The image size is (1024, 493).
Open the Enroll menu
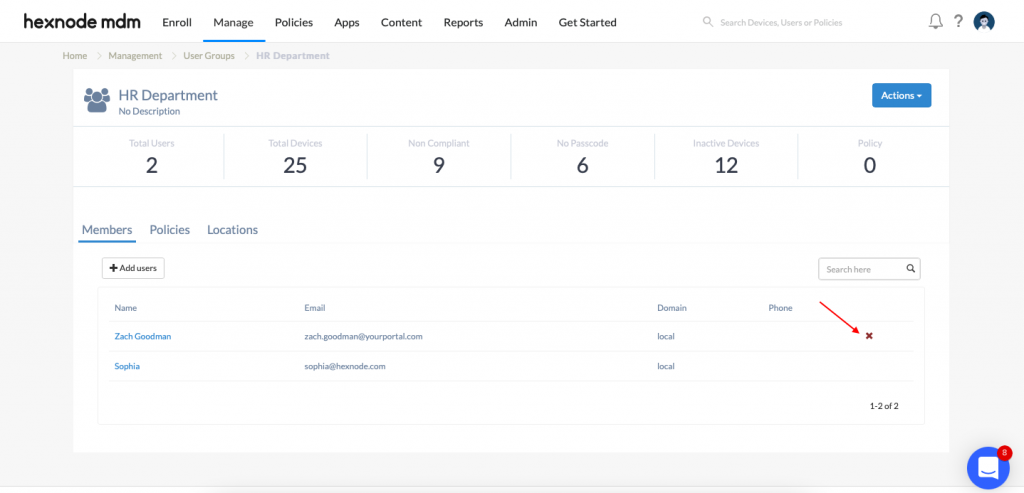[x=177, y=22]
